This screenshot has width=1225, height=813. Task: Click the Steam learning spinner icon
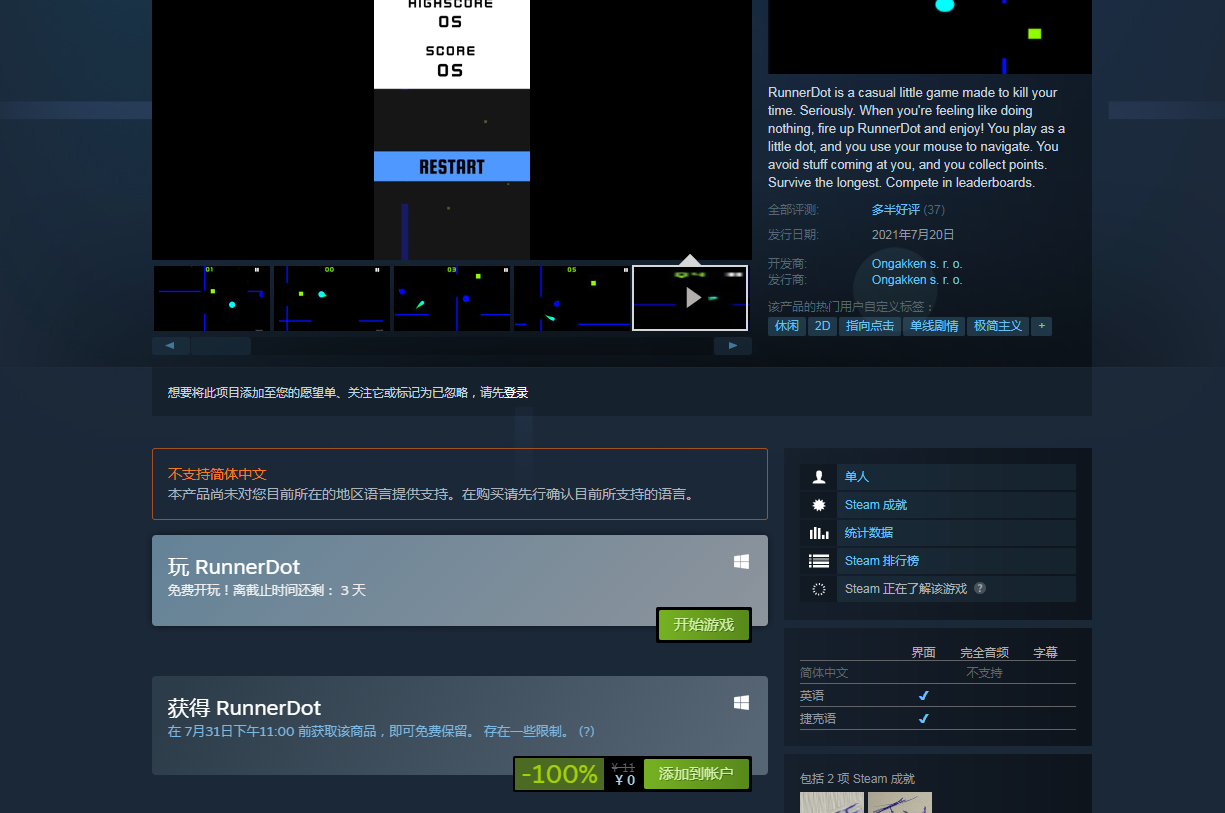coord(819,589)
